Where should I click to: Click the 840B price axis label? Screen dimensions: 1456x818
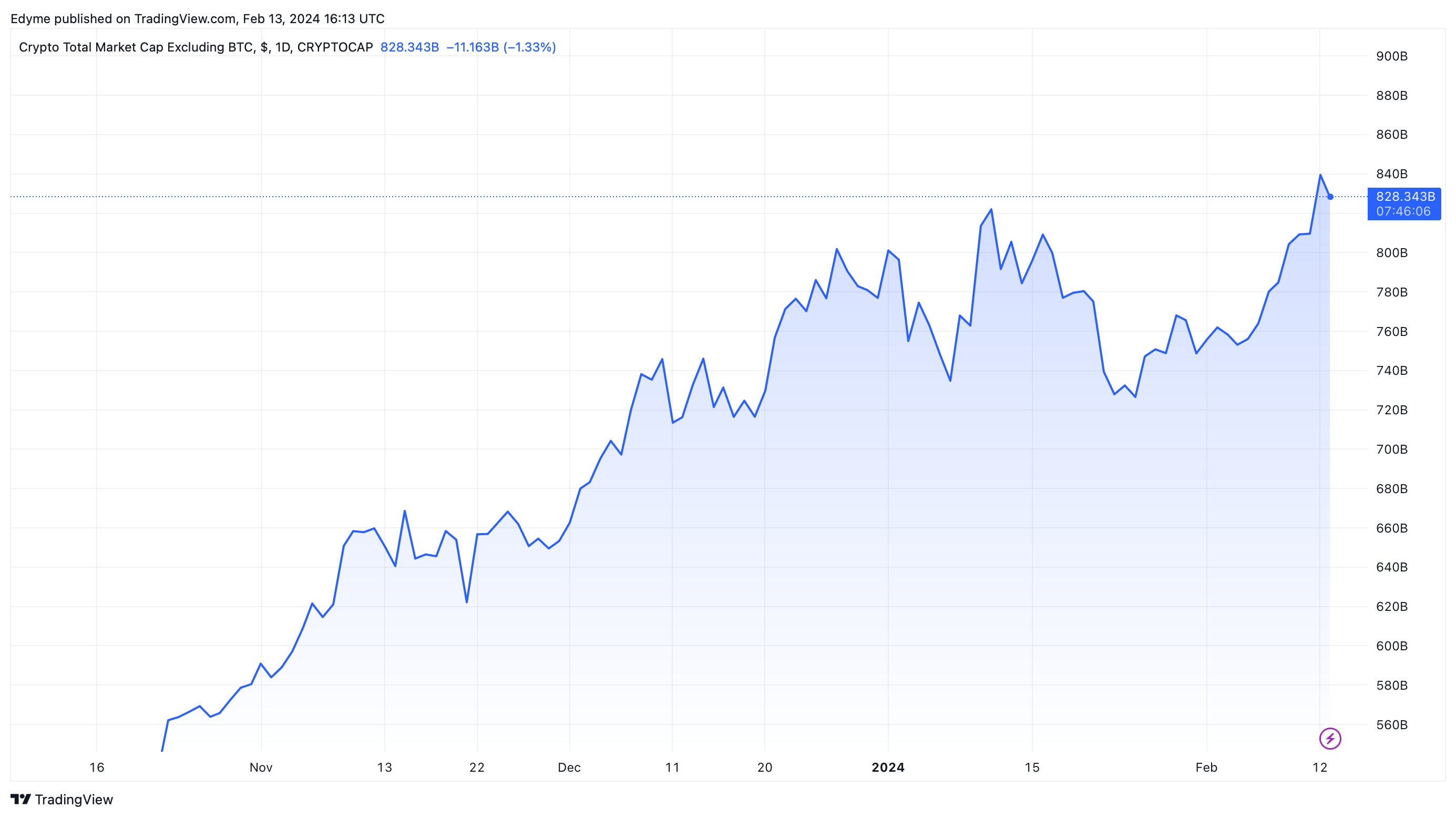pos(1391,173)
